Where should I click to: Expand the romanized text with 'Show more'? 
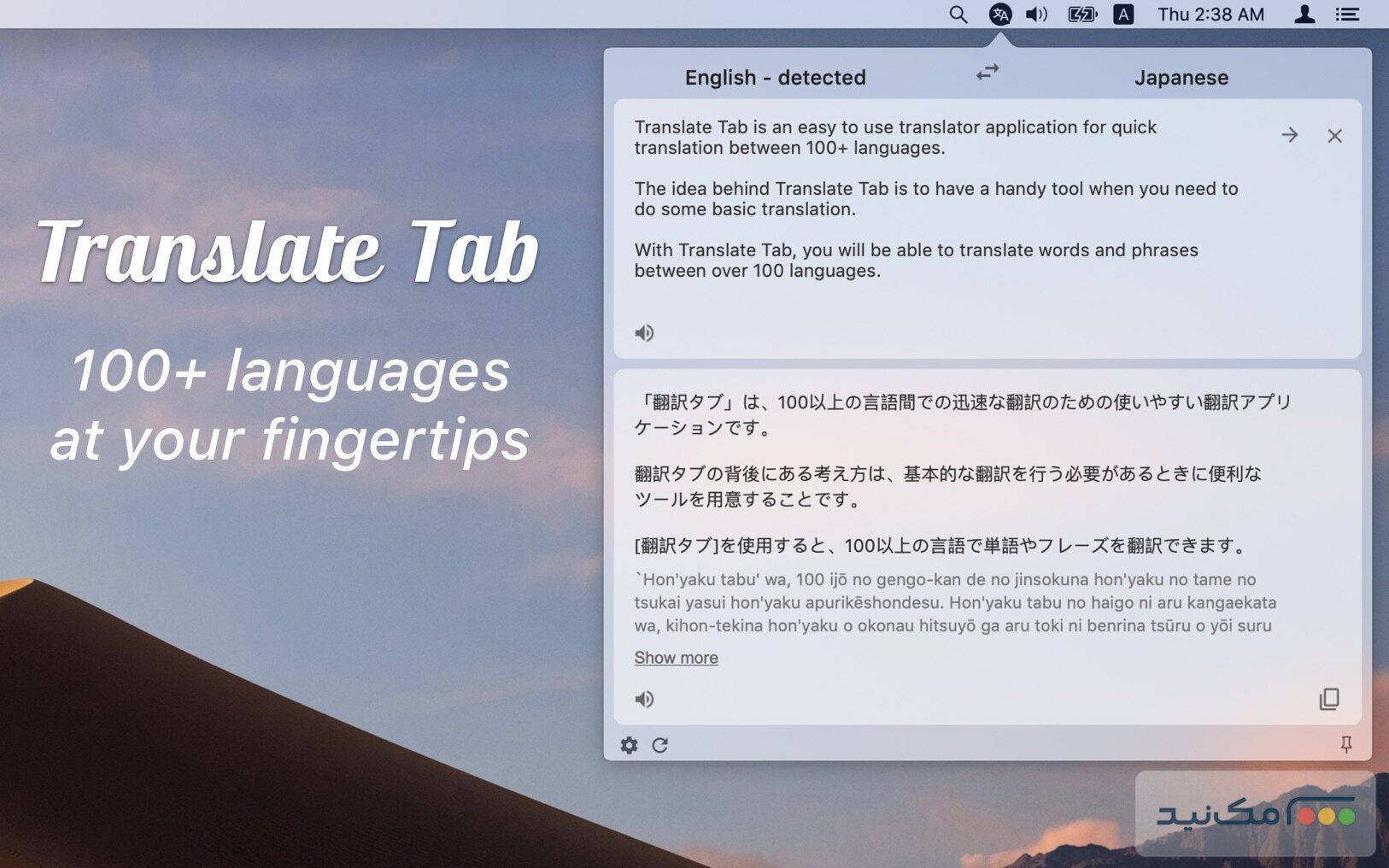pyautogui.click(x=676, y=657)
